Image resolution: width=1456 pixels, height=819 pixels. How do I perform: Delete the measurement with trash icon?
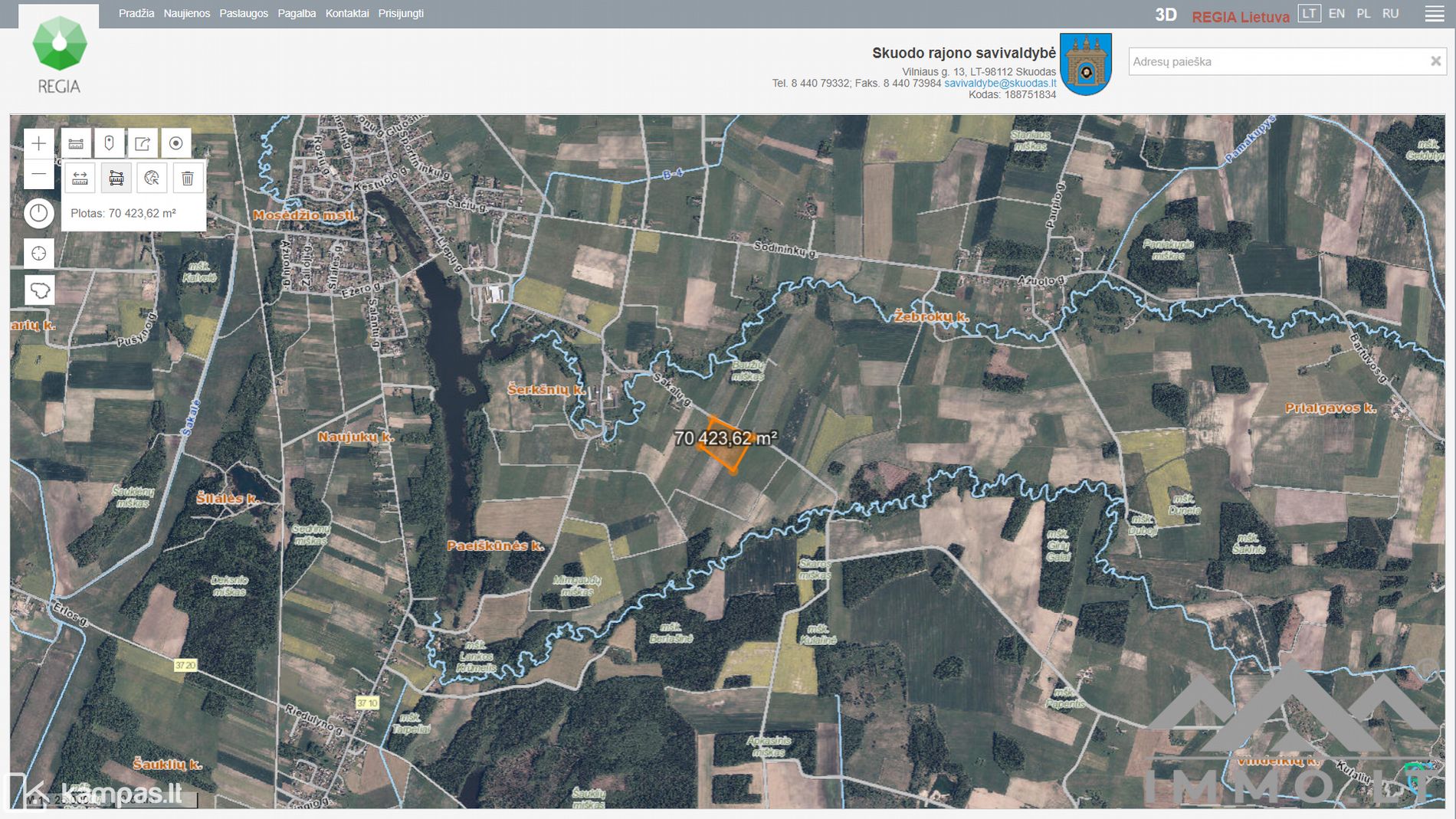coord(188,179)
